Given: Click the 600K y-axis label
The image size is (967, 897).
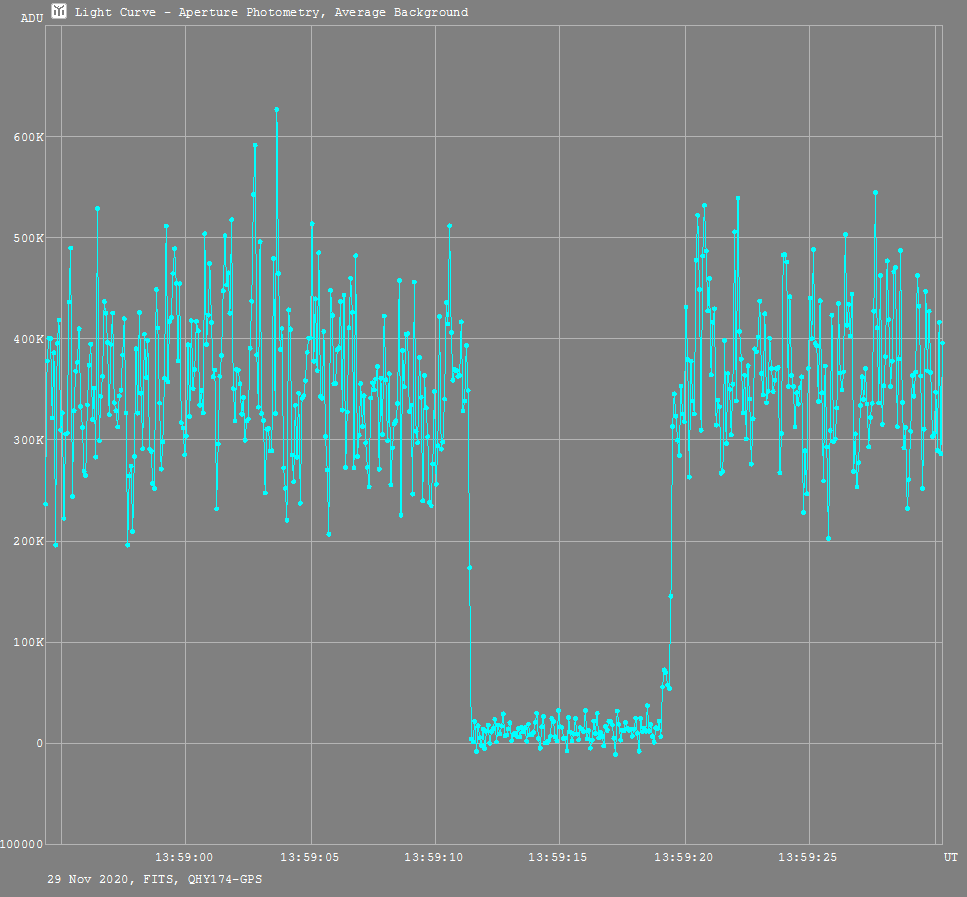Looking at the screenshot, I should 28,137.
